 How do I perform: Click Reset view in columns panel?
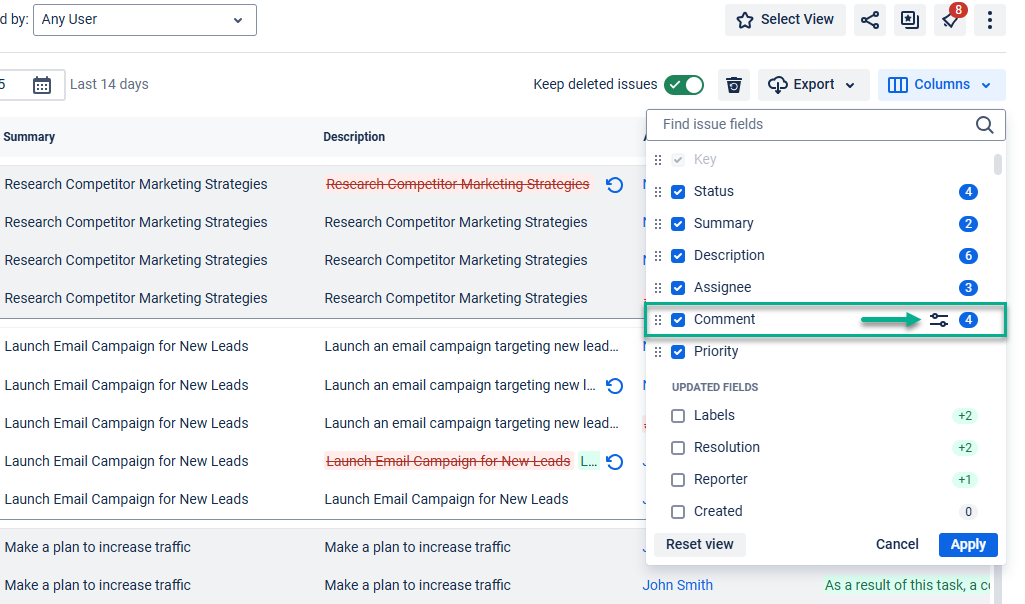tap(700, 545)
